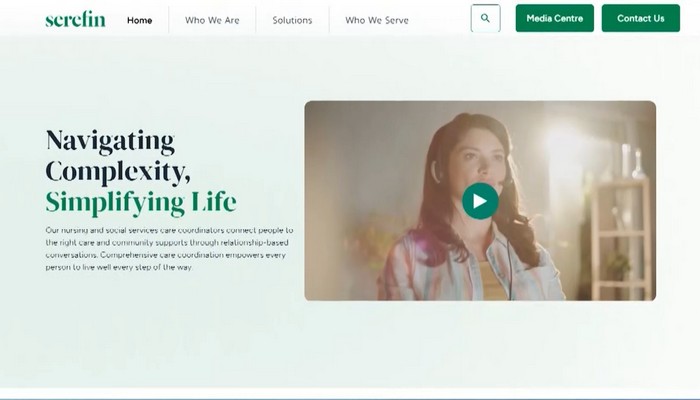
Task: Go to Who We Serve page
Action: [x=377, y=20]
